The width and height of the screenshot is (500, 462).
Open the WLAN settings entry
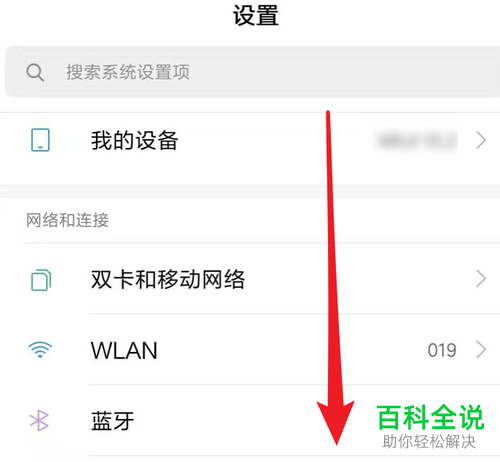(x=250, y=349)
